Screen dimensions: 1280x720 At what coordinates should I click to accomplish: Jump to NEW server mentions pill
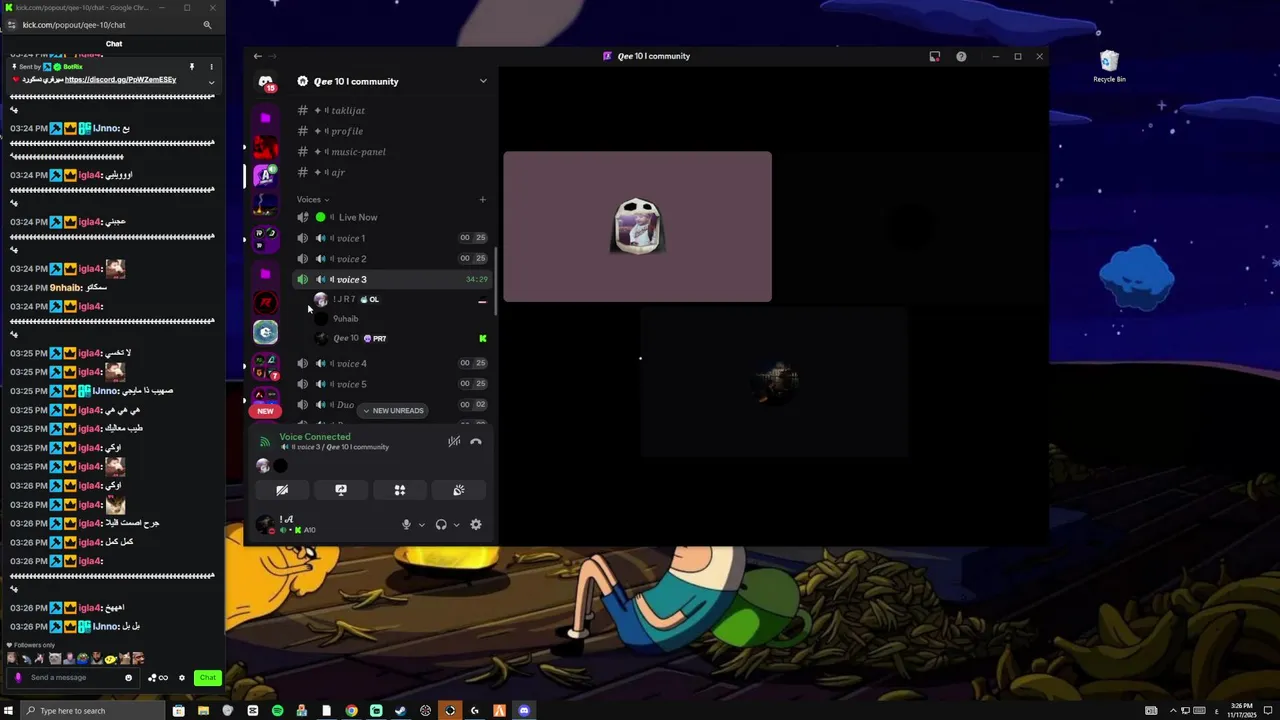coord(265,411)
